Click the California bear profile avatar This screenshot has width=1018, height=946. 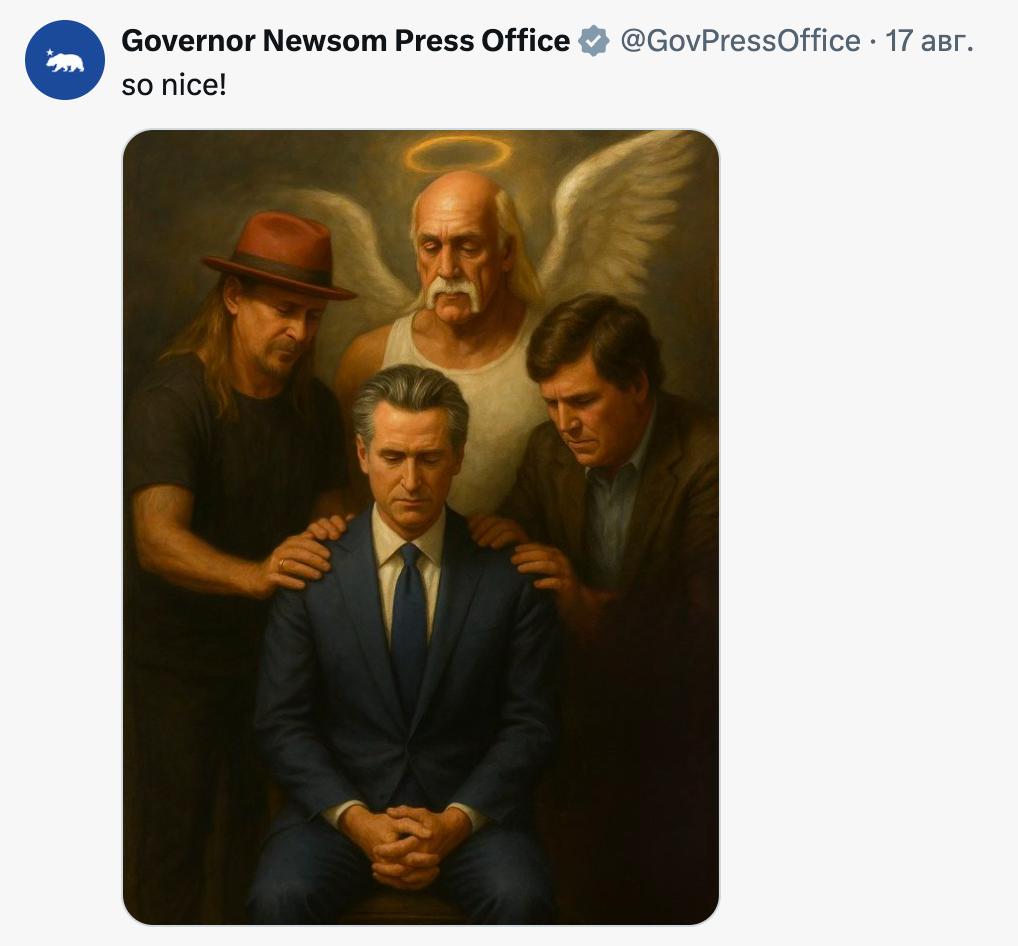point(65,60)
